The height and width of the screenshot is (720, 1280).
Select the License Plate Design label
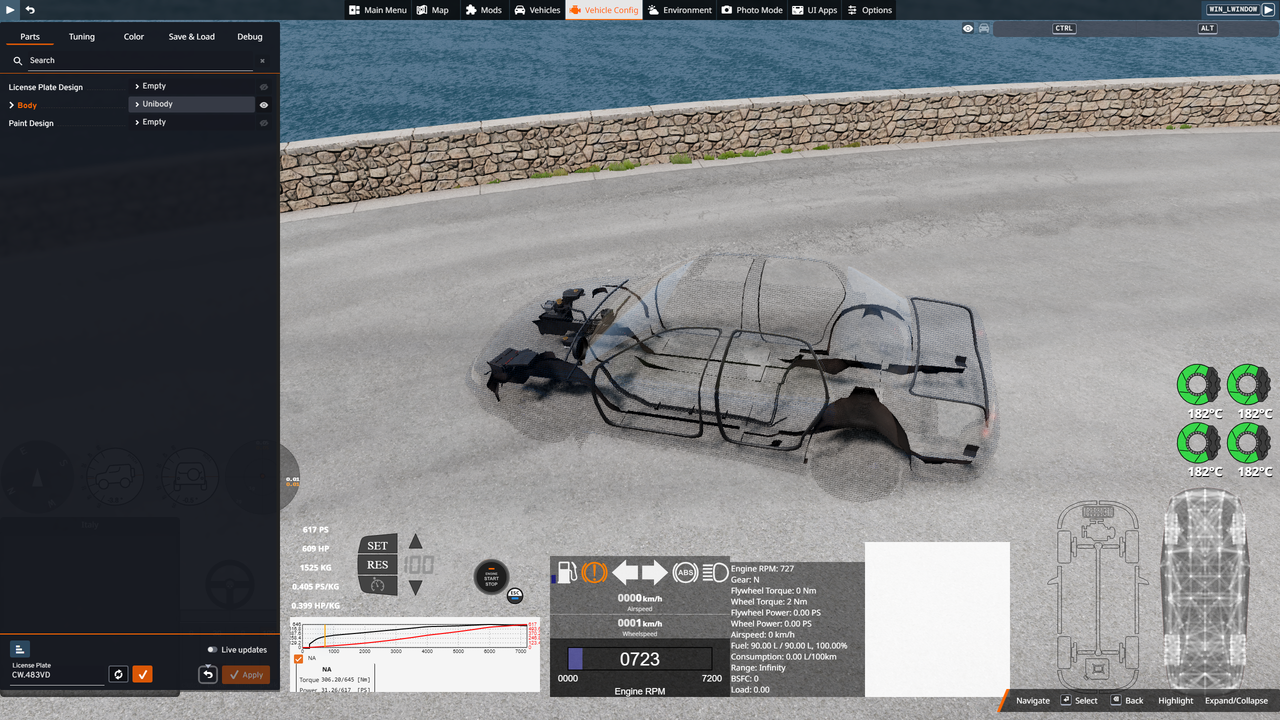(x=46, y=87)
